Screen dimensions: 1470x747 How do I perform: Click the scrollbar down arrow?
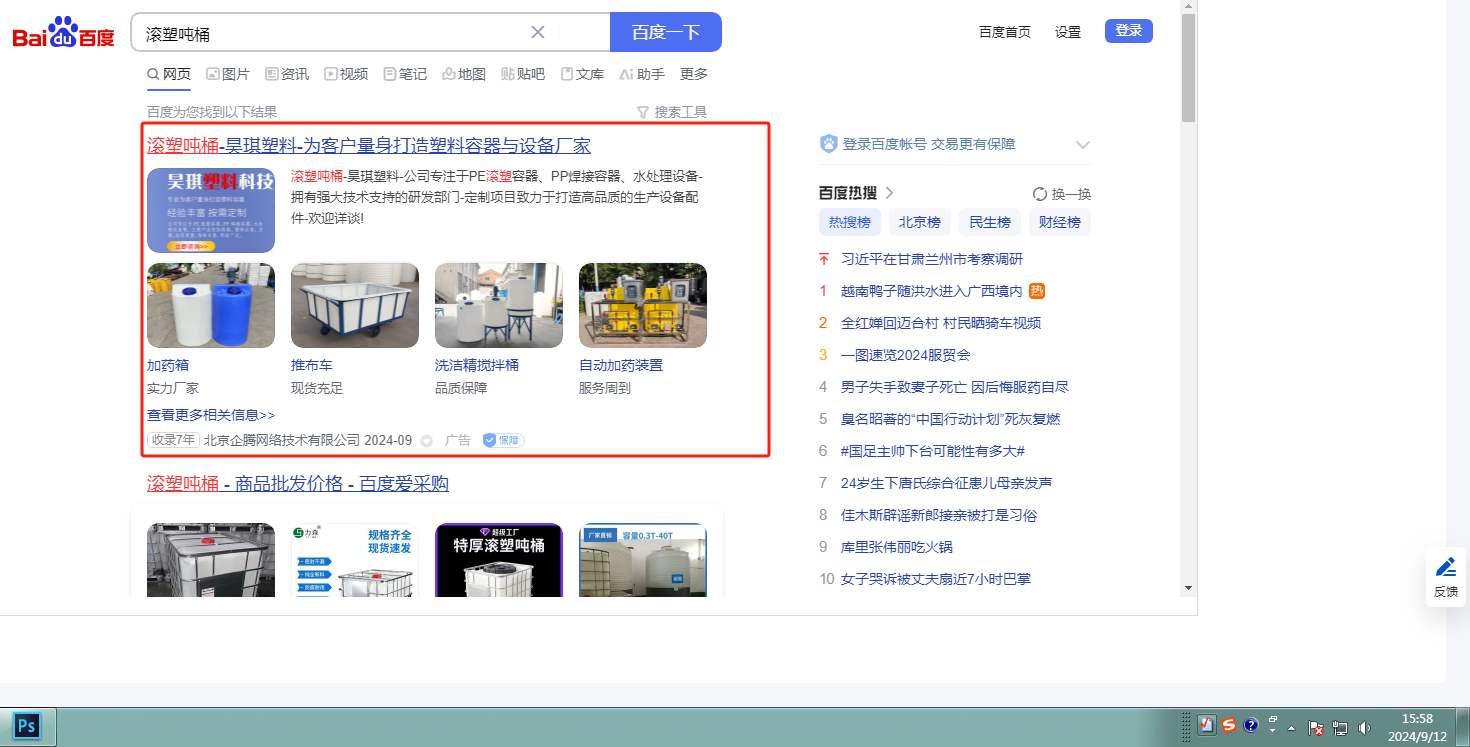1188,587
